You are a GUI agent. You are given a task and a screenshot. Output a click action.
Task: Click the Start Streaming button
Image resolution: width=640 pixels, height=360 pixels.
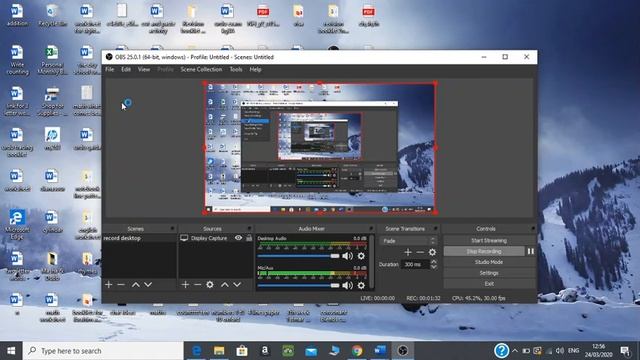(x=489, y=240)
